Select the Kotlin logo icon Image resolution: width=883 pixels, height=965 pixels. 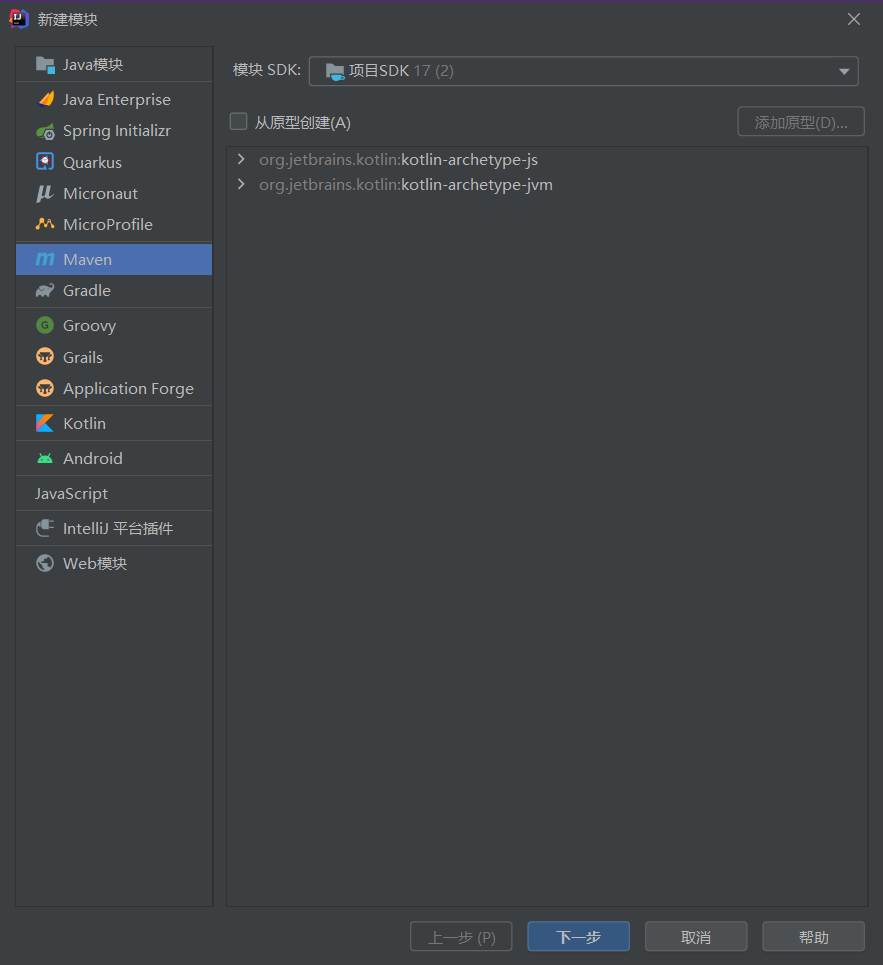pos(45,423)
